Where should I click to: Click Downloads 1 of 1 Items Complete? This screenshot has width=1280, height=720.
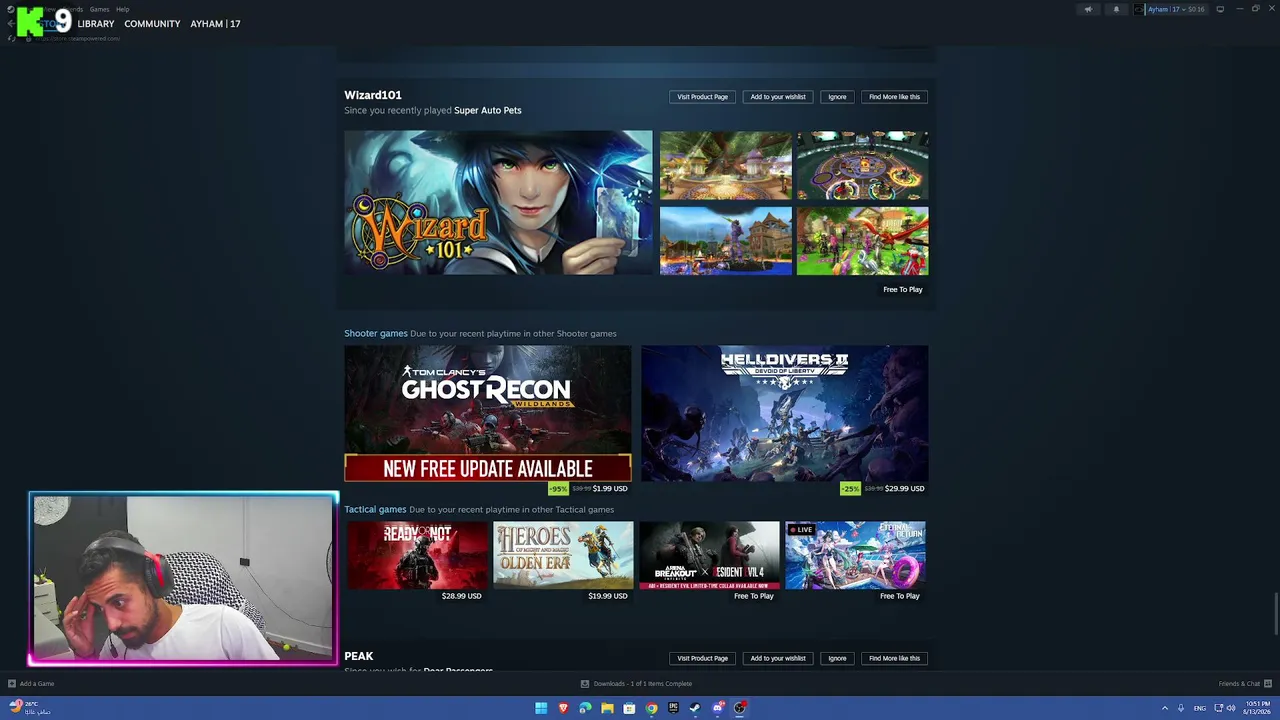tap(643, 684)
